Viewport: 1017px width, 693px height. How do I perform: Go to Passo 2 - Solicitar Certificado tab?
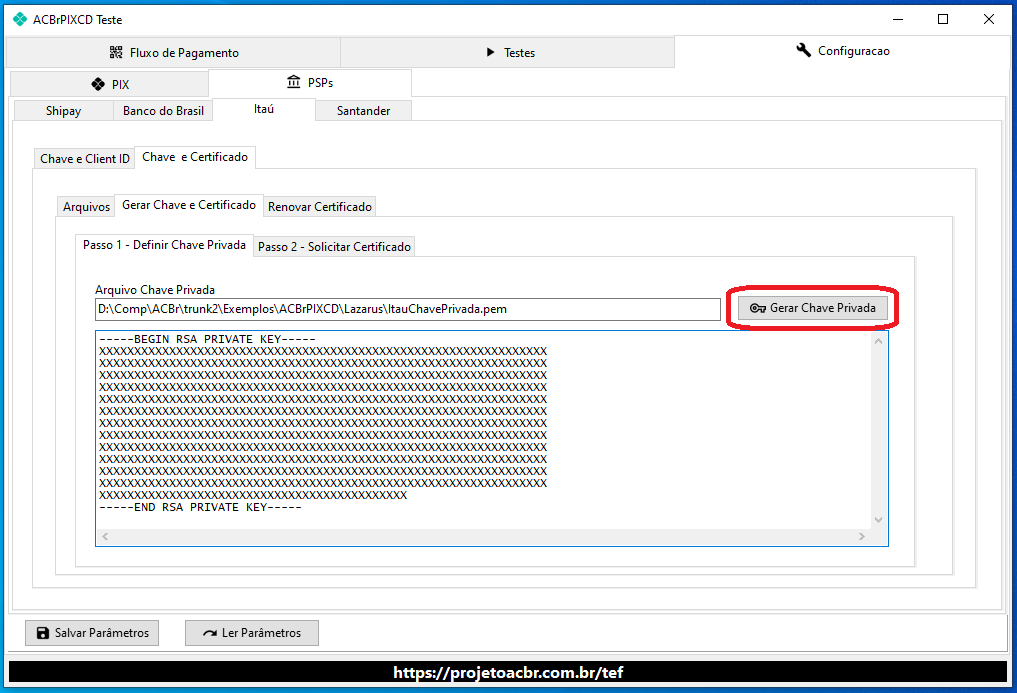click(334, 247)
